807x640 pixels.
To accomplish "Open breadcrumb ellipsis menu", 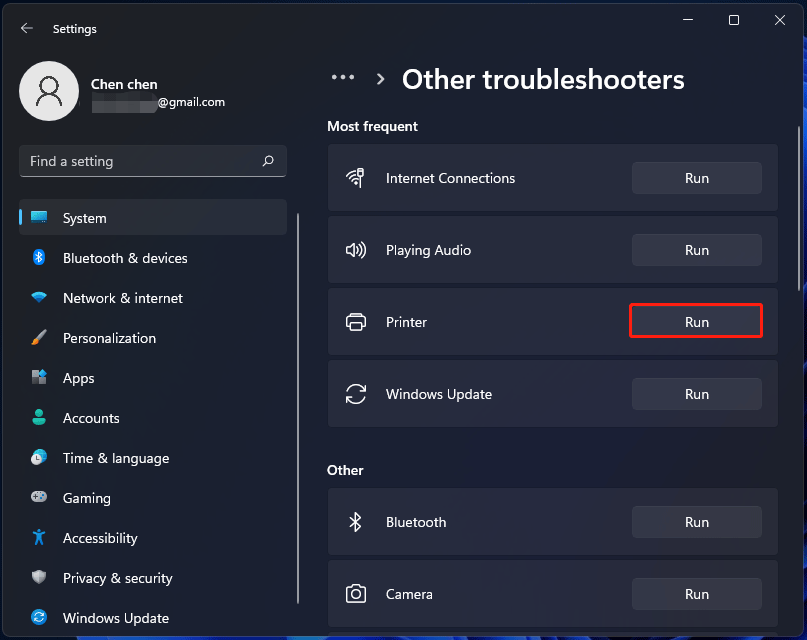I will click(x=343, y=78).
